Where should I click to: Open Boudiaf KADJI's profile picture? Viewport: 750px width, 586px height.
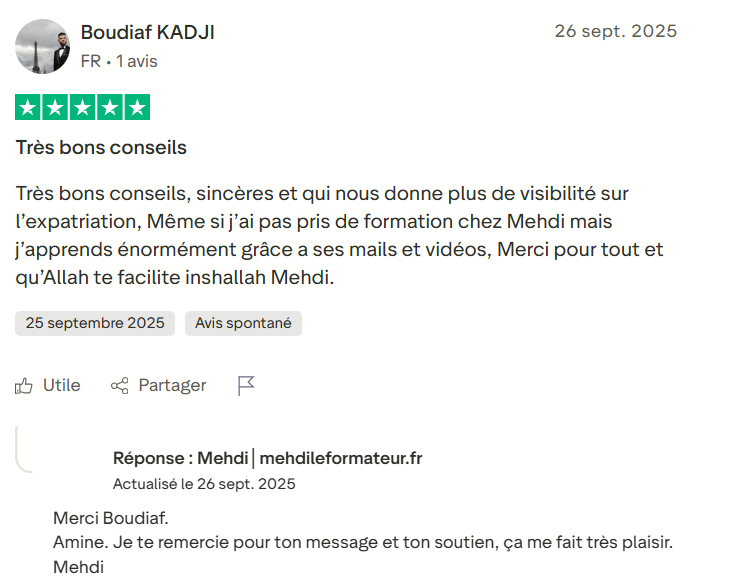click(x=43, y=46)
